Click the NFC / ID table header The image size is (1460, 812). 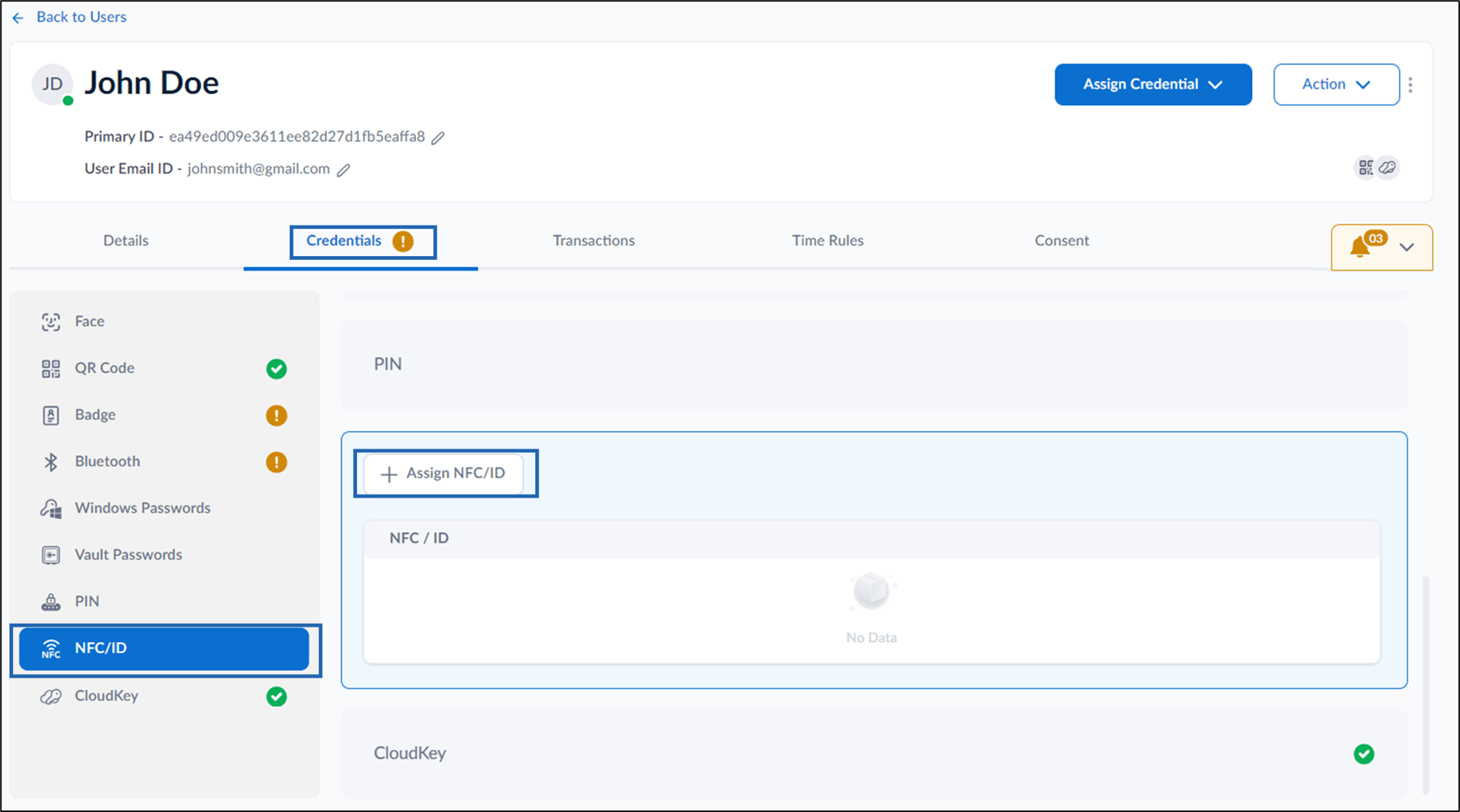coord(872,538)
